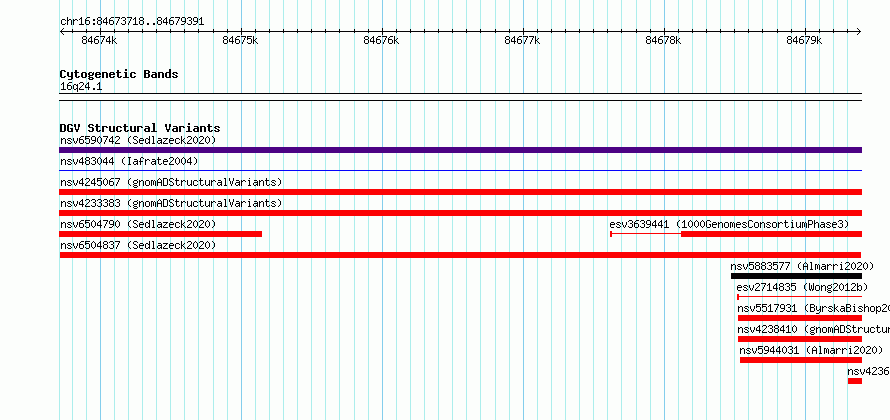Open variant label nsv5944031 (Almarri2020)
The image size is (890, 420).
[811, 350]
